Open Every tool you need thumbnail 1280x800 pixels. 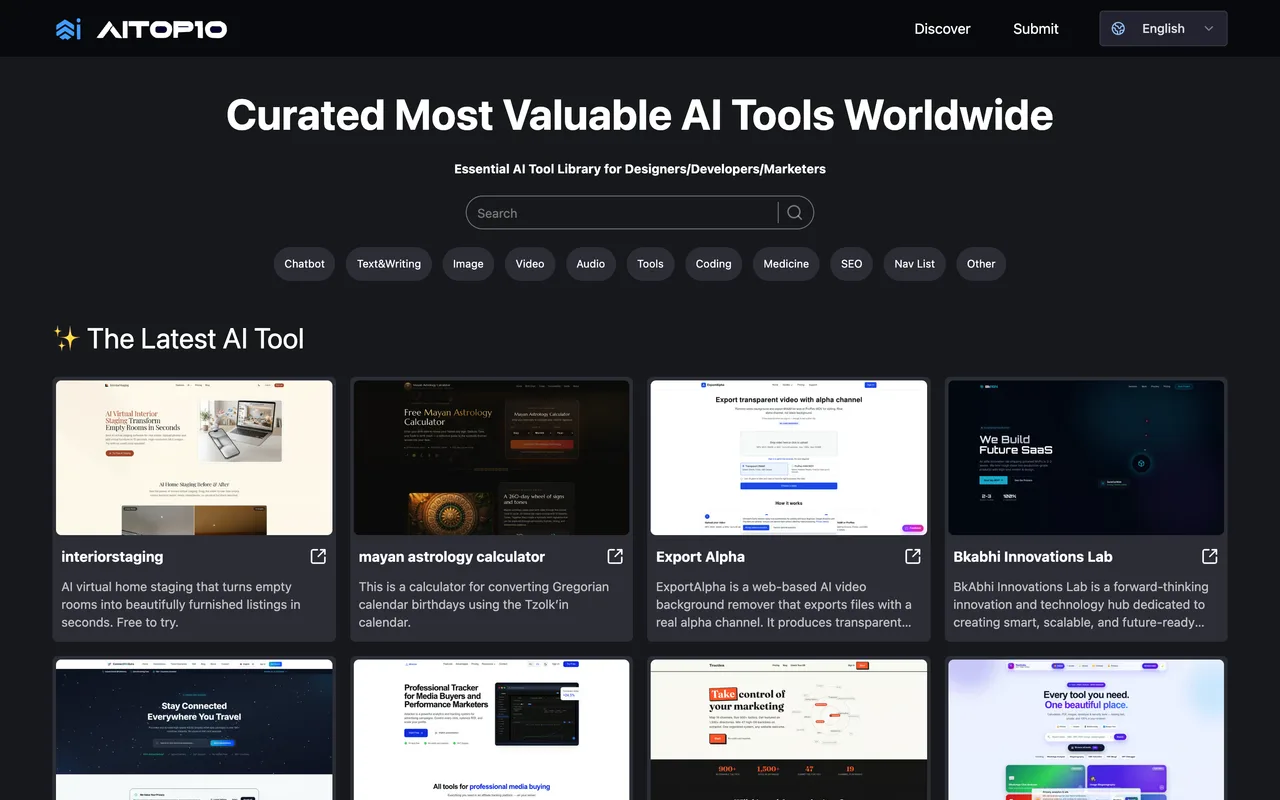click(1086, 729)
